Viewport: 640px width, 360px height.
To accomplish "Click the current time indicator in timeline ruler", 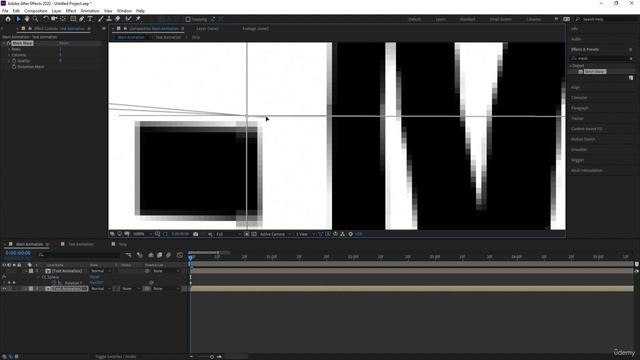I will [190, 257].
